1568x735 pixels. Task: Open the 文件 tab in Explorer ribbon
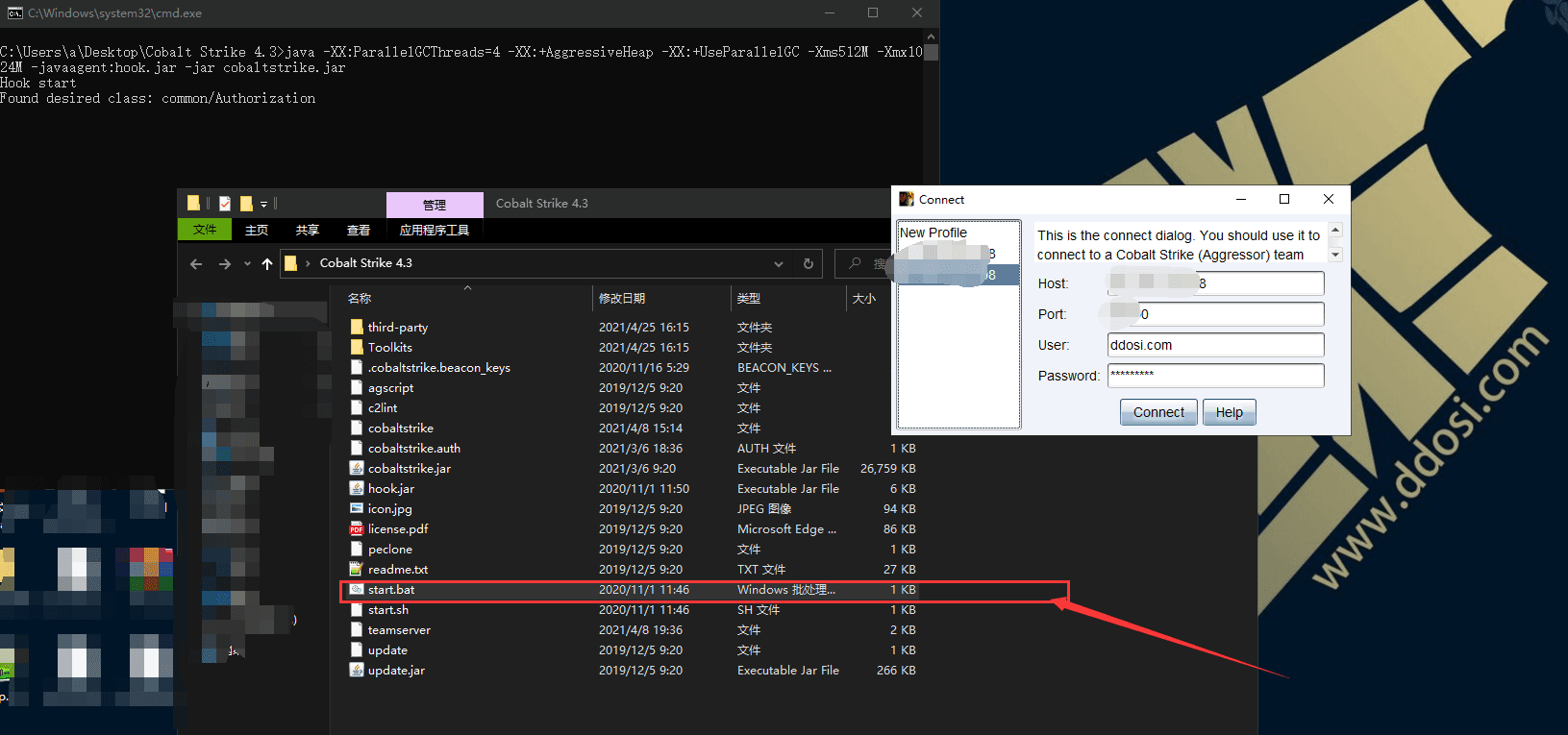(x=205, y=230)
